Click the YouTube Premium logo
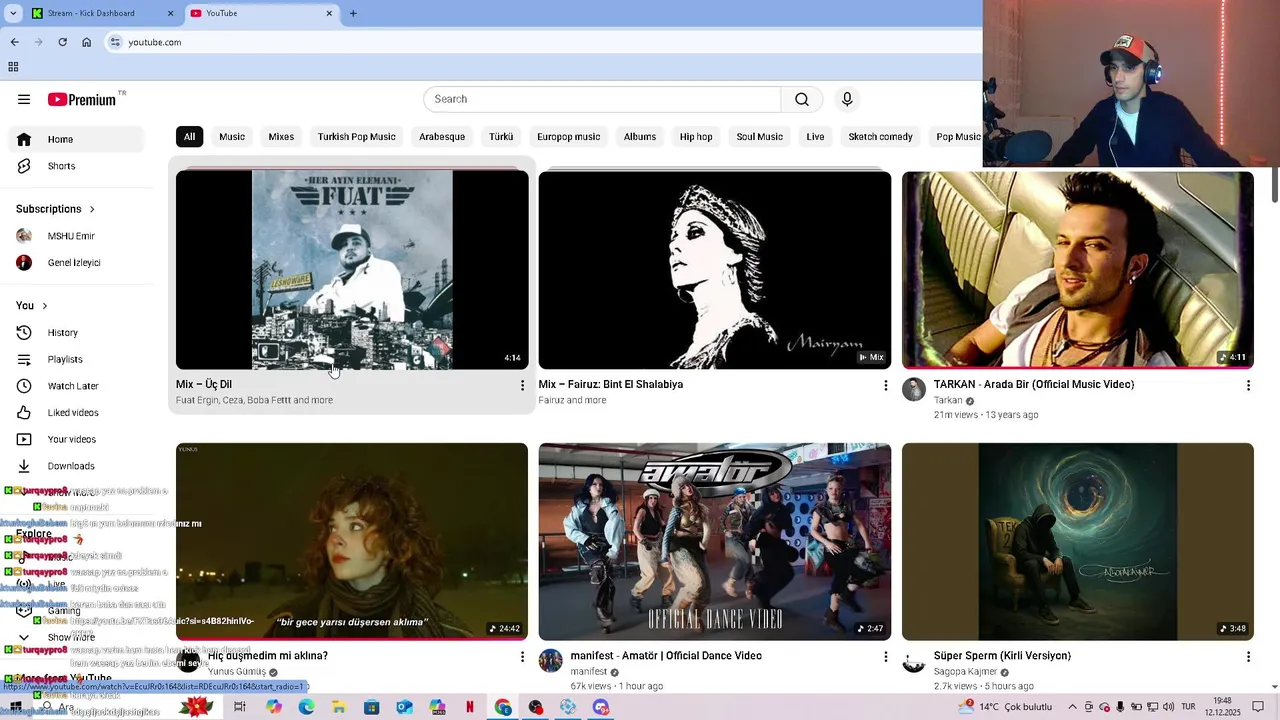This screenshot has width=1280, height=720. [82, 99]
